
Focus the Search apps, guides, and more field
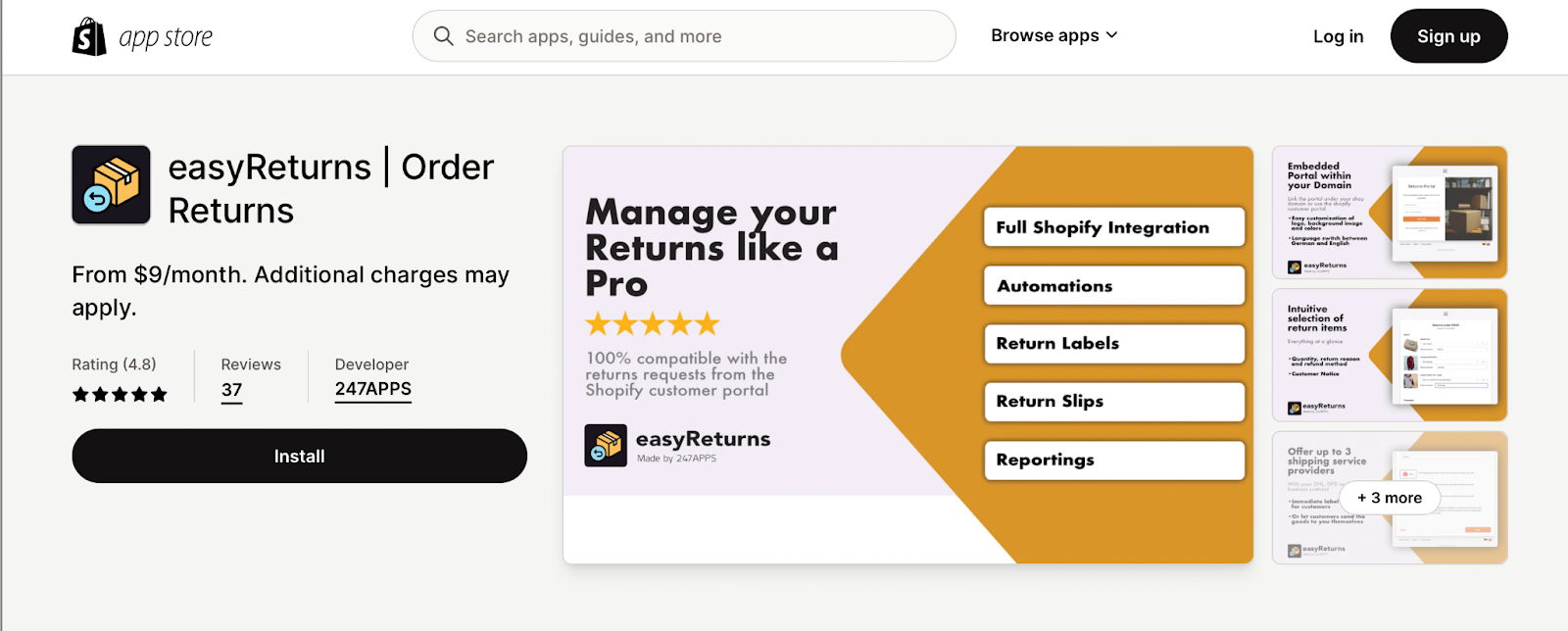(684, 36)
